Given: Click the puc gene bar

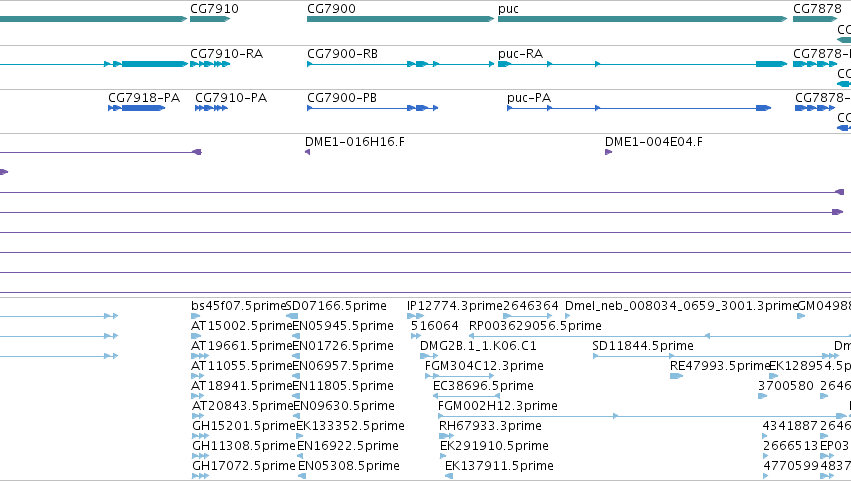Looking at the screenshot, I should click(x=643, y=19).
